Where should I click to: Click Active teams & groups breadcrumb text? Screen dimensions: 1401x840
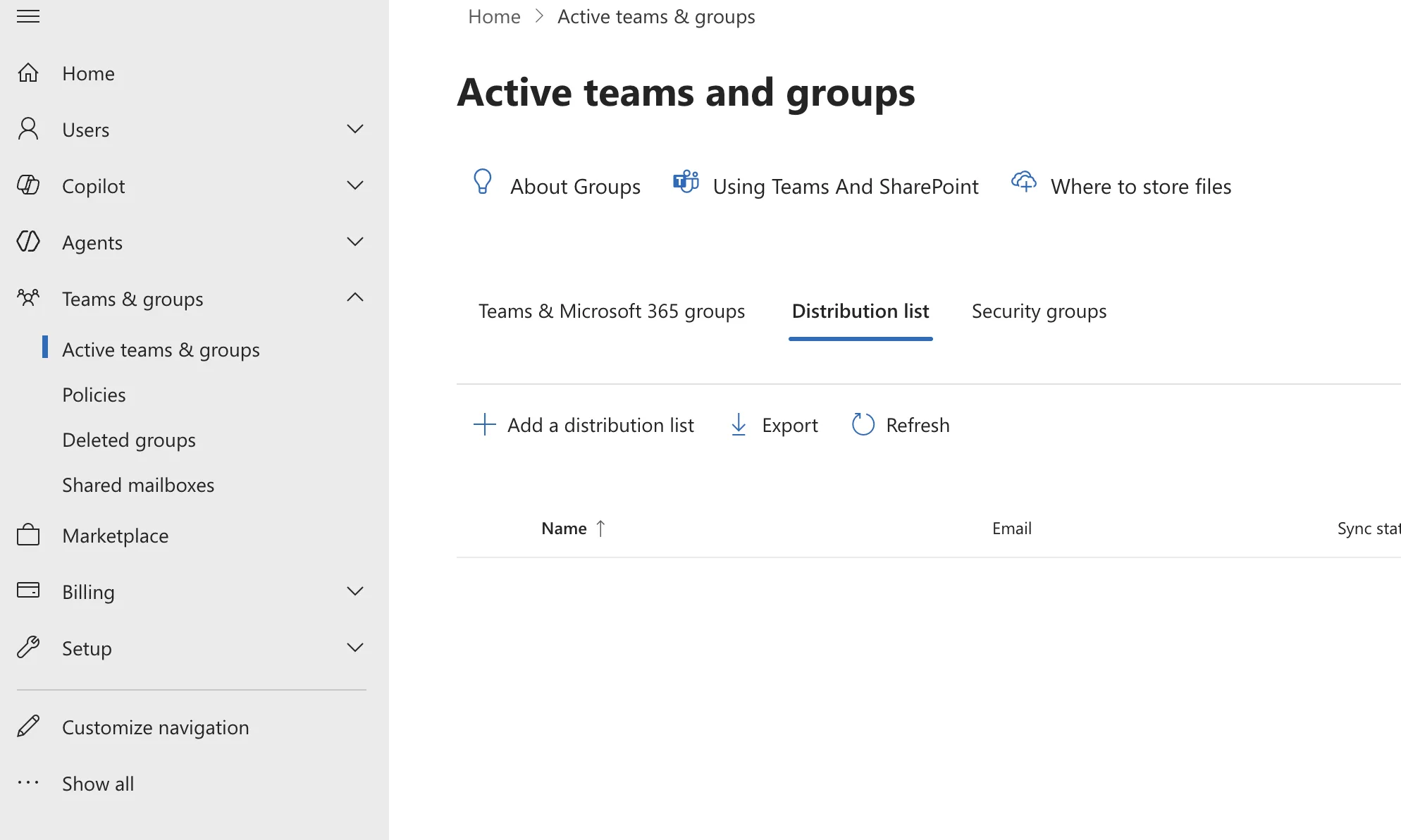coord(656,16)
